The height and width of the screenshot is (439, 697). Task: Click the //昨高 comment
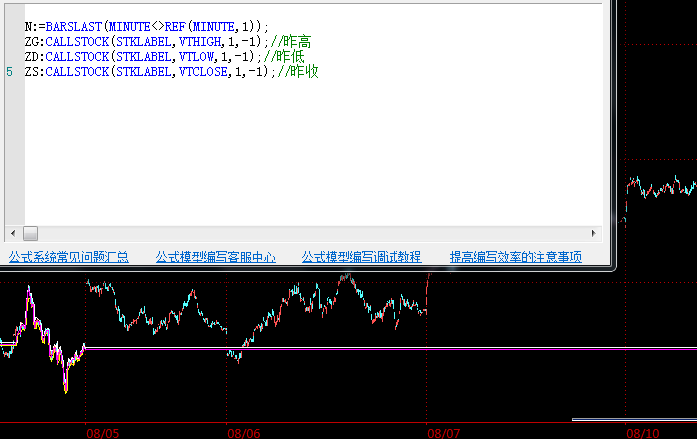(x=291, y=42)
